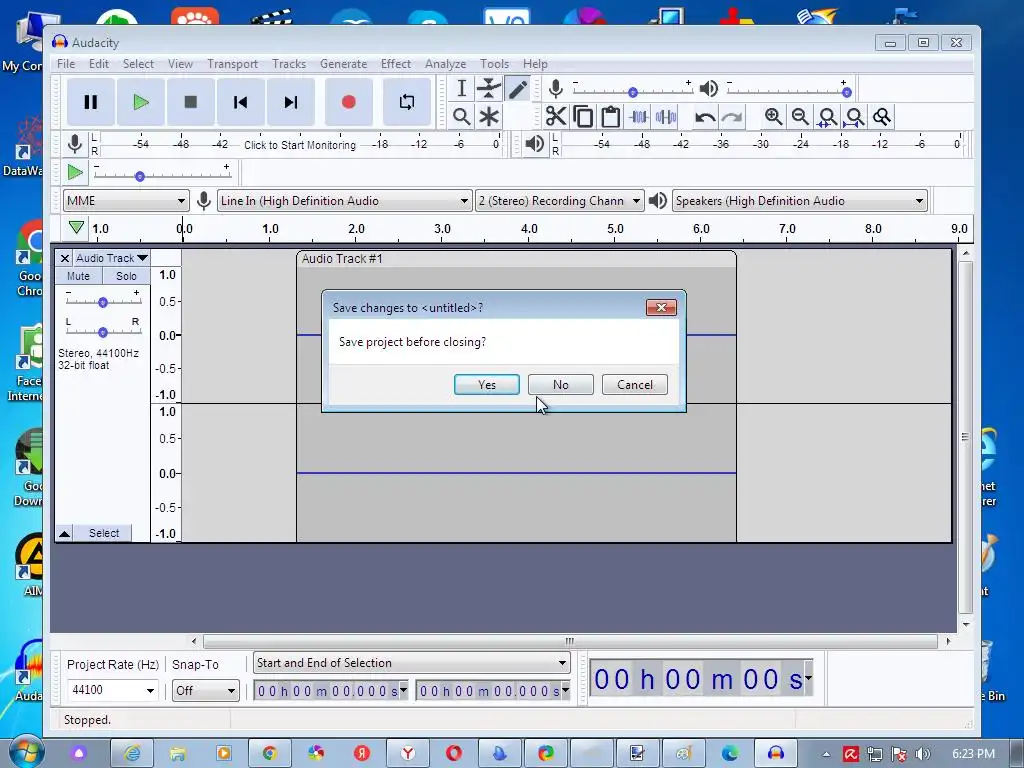Silence audio selection icon
Image resolution: width=1024 pixels, height=768 pixels.
pos(665,117)
